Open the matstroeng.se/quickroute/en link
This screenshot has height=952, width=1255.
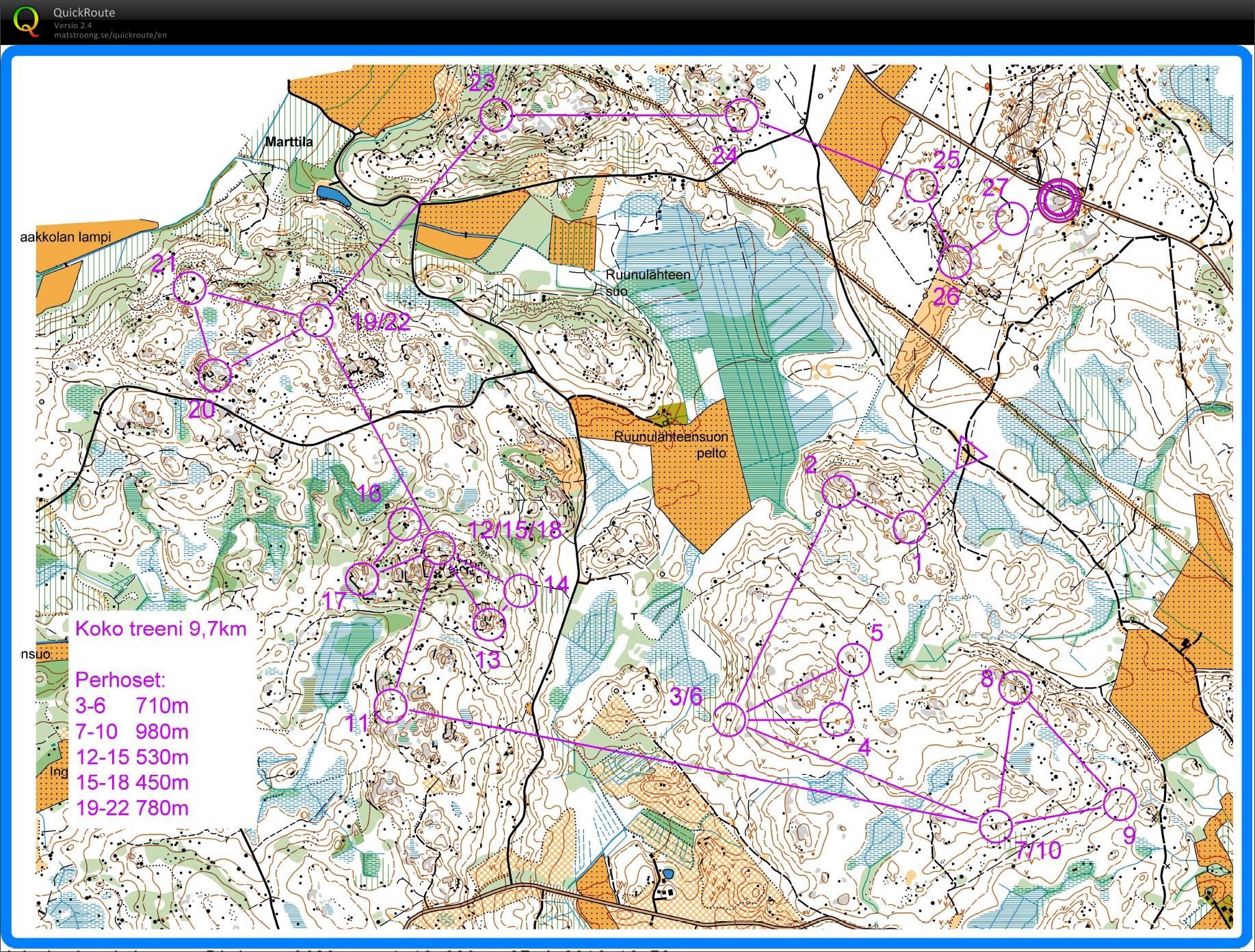tap(110, 35)
